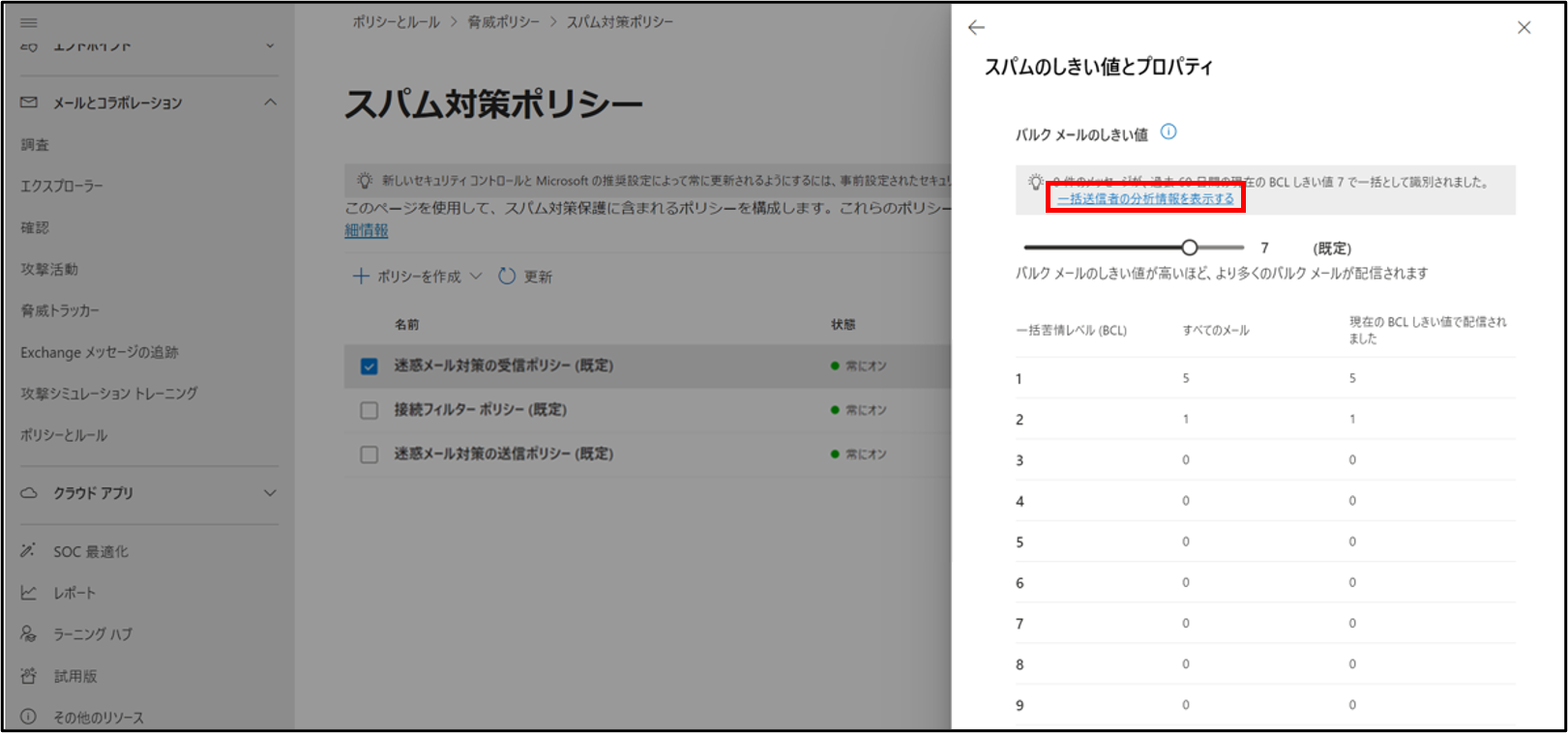1568x733 pixels.
Task: Click the lightbulb icon in the page banner
Action: pos(365,181)
